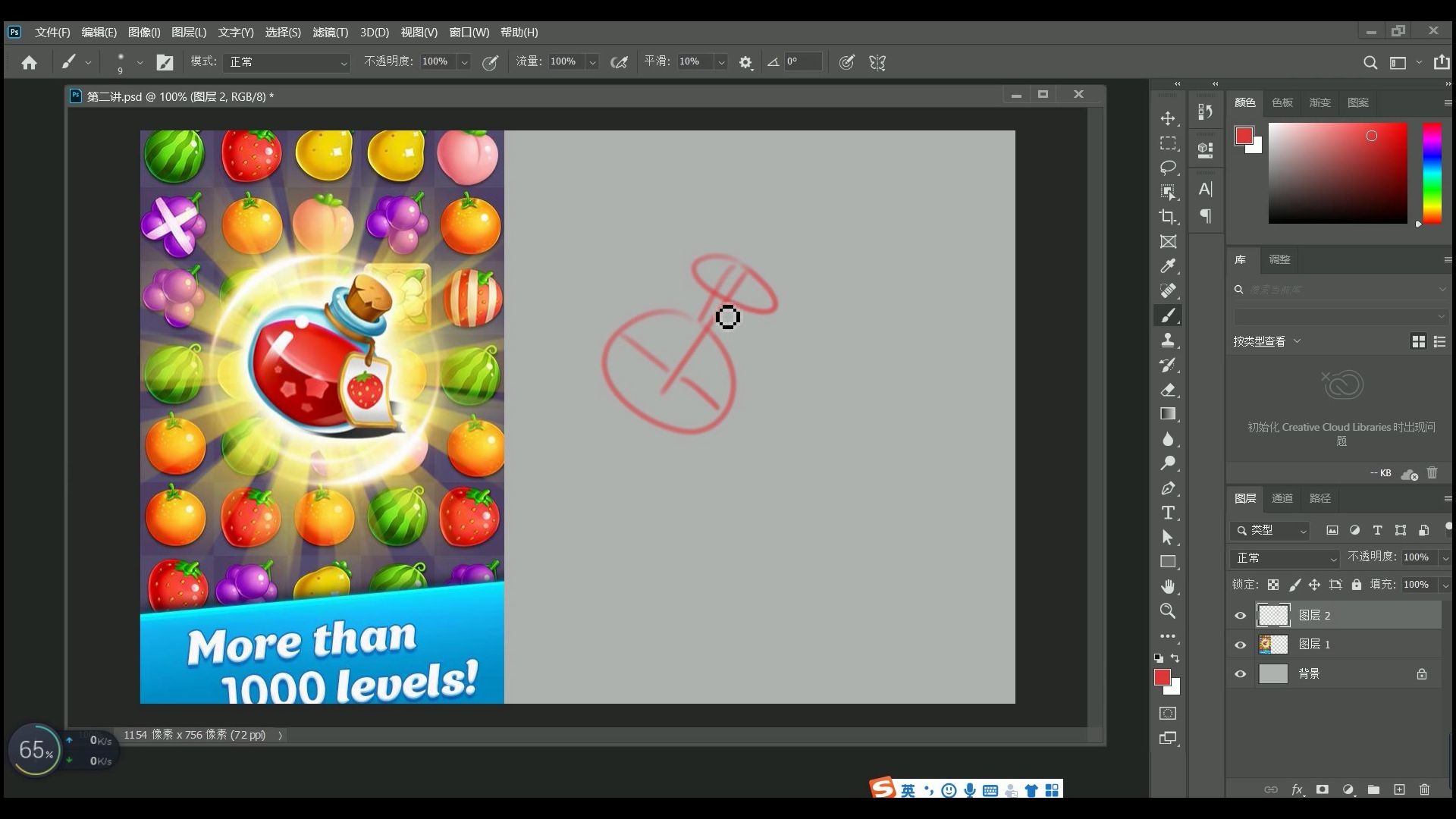Switch to the 色板 tab
This screenshot has height=819, width=1456.
[x=1282, y=102]
